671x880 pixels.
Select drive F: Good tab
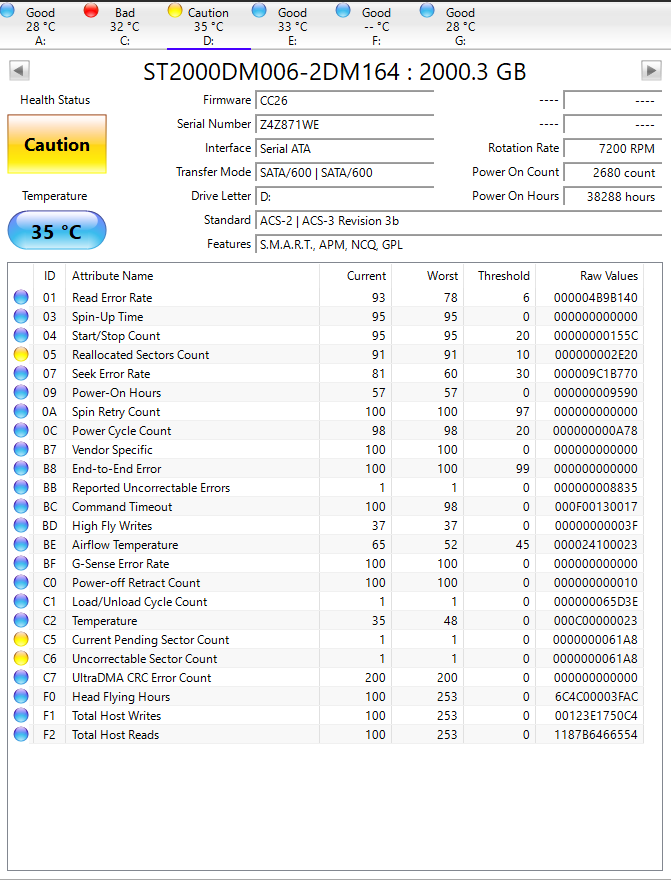(x=376, y=26)
